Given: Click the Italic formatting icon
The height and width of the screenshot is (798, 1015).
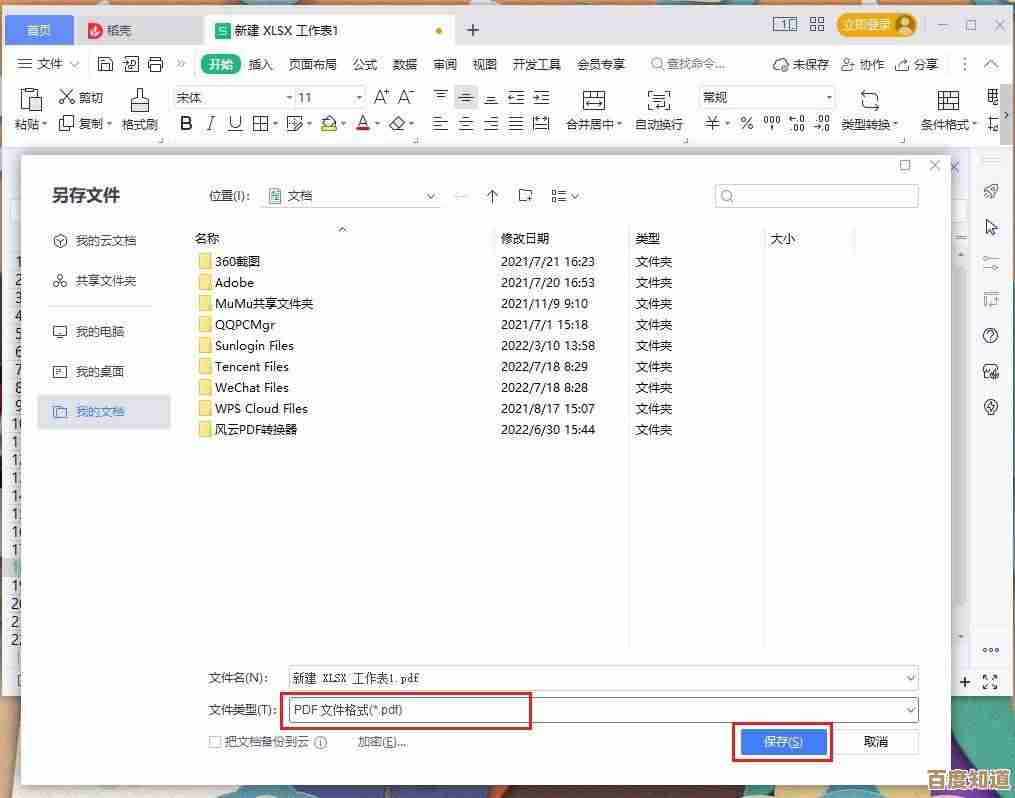Looking at the screenshot, I should [x=210, y=124].
